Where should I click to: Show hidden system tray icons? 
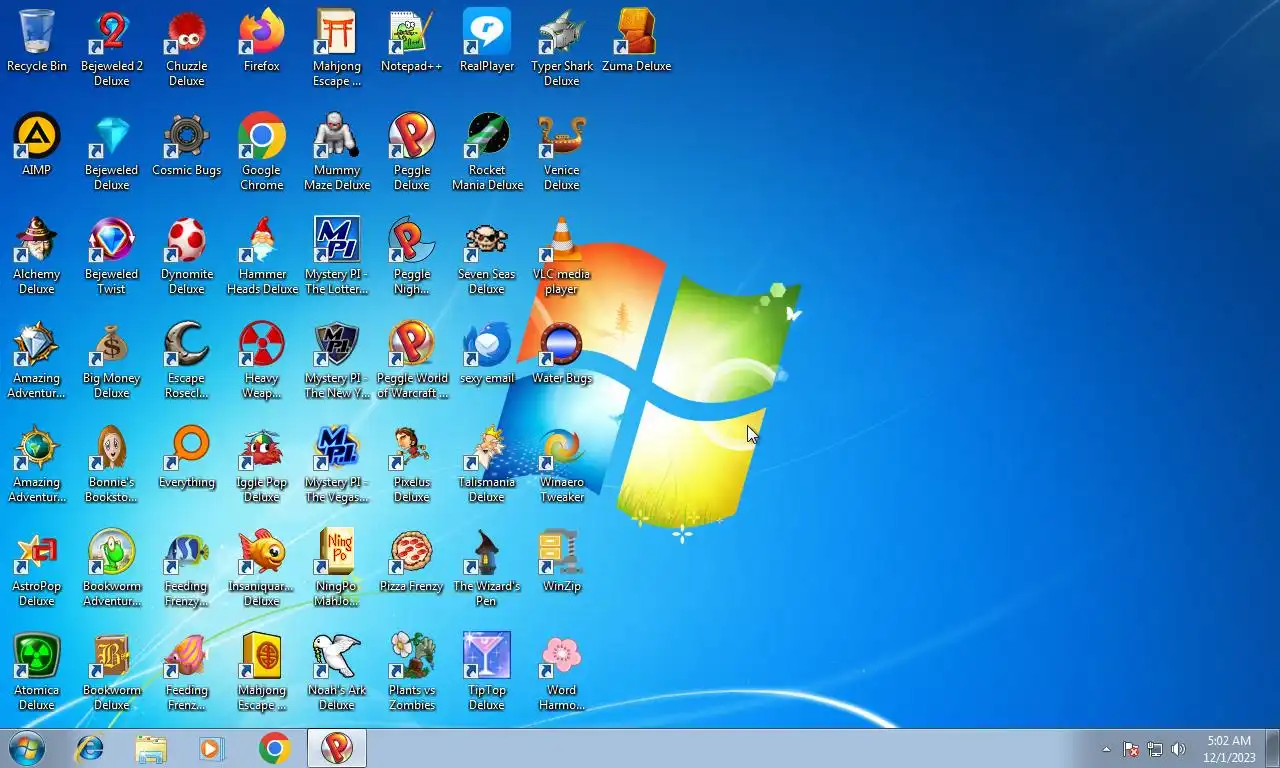(1106, 749)
